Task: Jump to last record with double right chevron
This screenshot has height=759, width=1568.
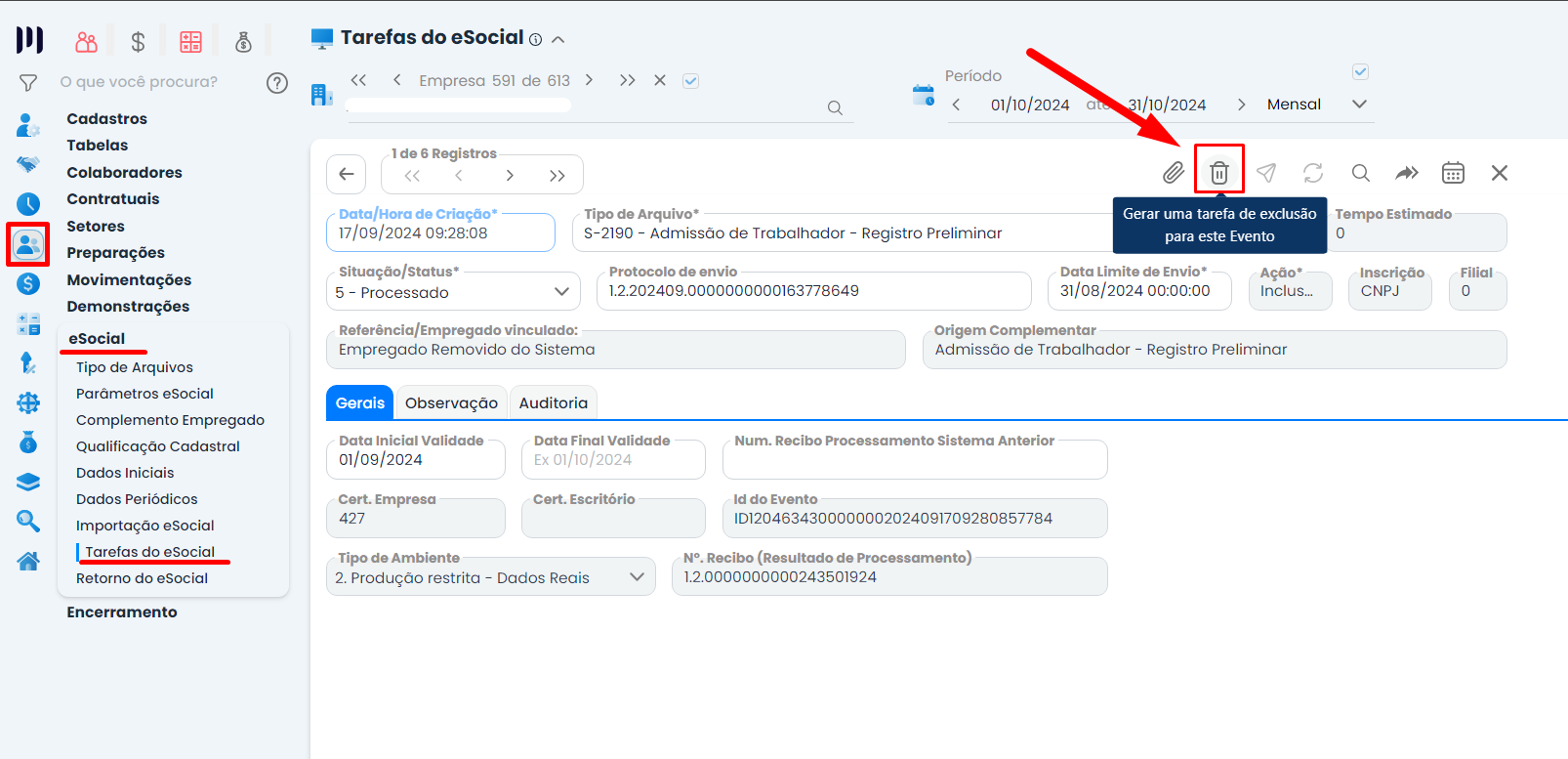Action: [x=557, y=176]
